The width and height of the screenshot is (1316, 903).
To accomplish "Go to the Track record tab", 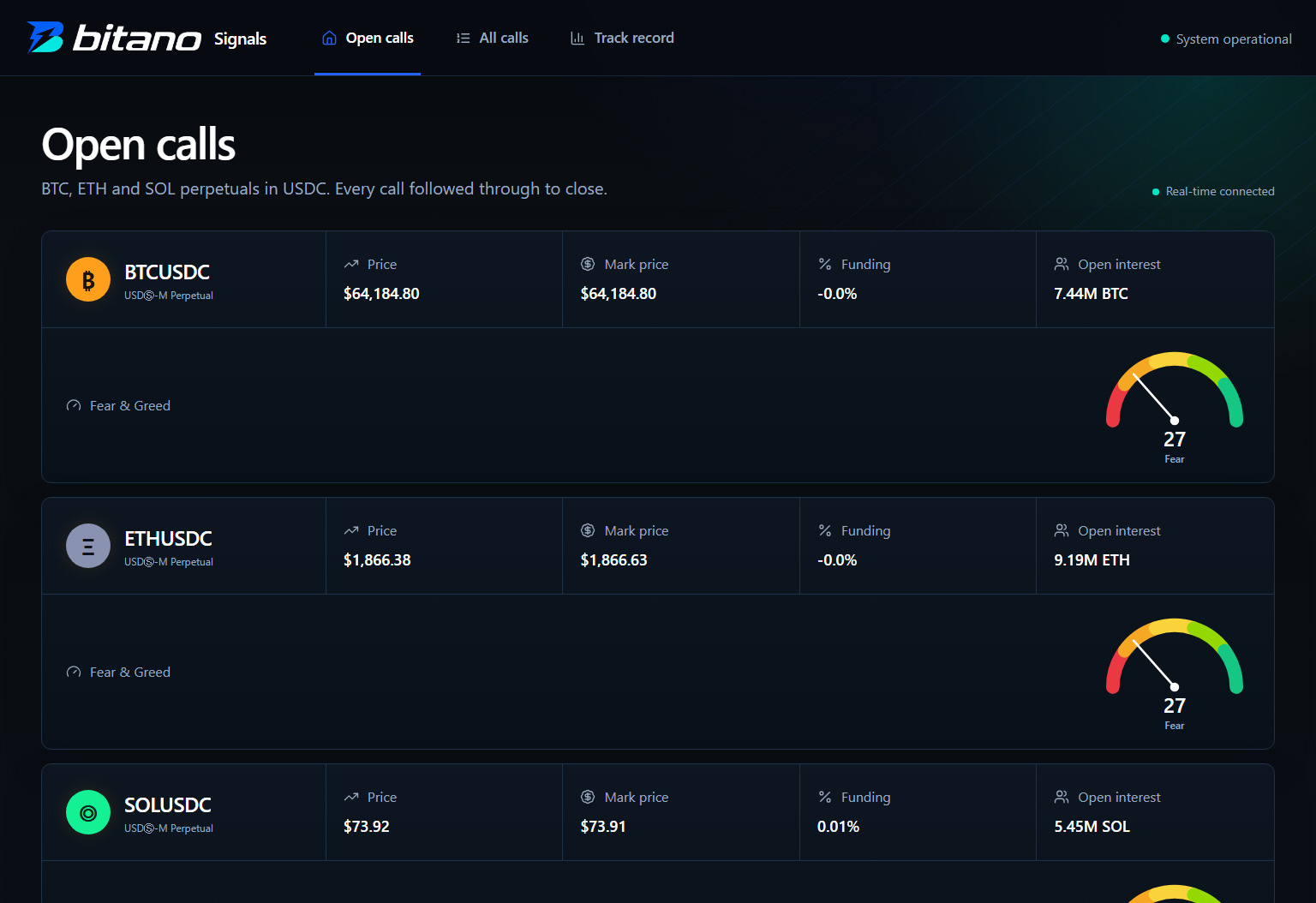I will [x=622, y=38].
